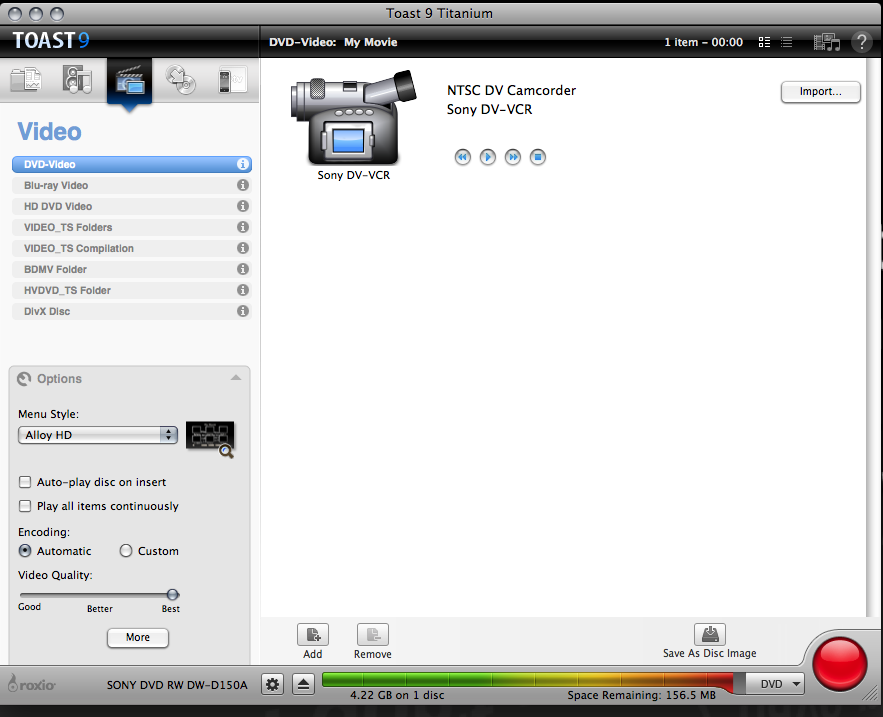Click the More options button

pos(138,637)
